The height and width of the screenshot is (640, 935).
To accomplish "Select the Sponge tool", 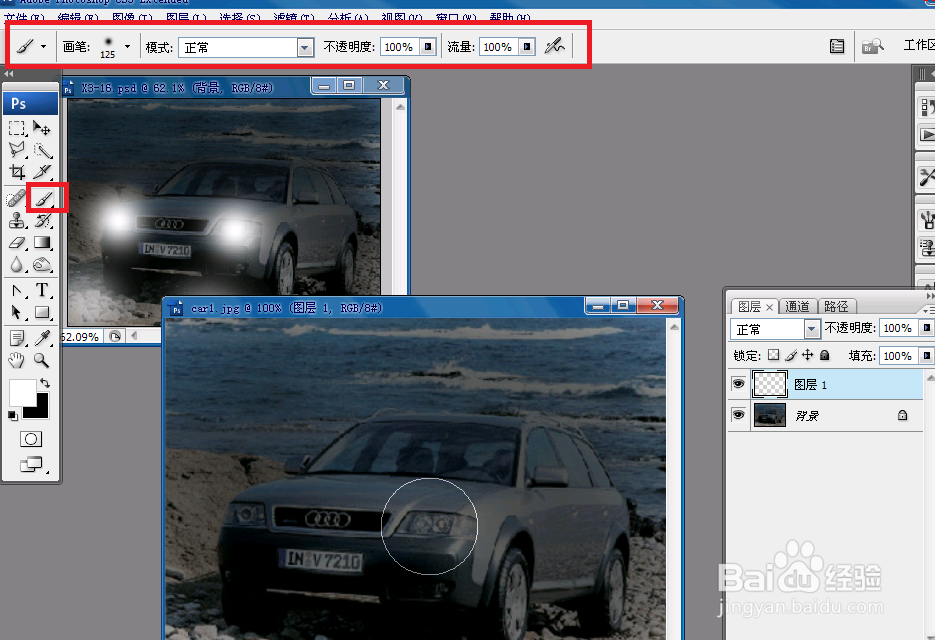I will tap(42, 264).
